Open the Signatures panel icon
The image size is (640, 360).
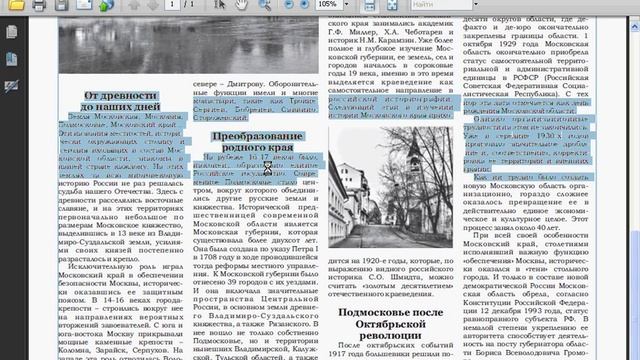pos(12,86)
